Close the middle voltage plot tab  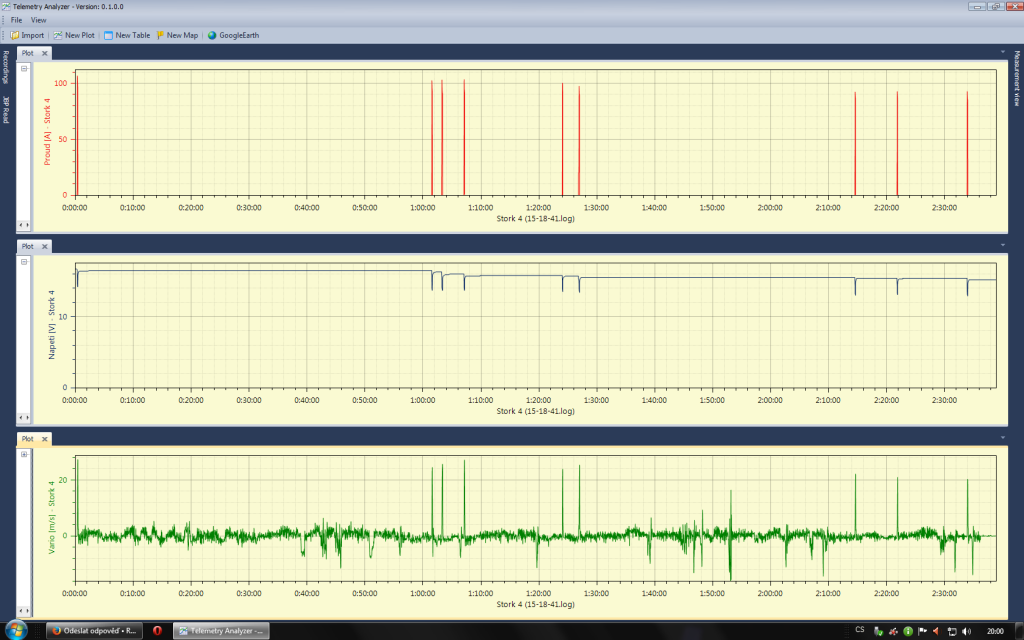point(45,246)
